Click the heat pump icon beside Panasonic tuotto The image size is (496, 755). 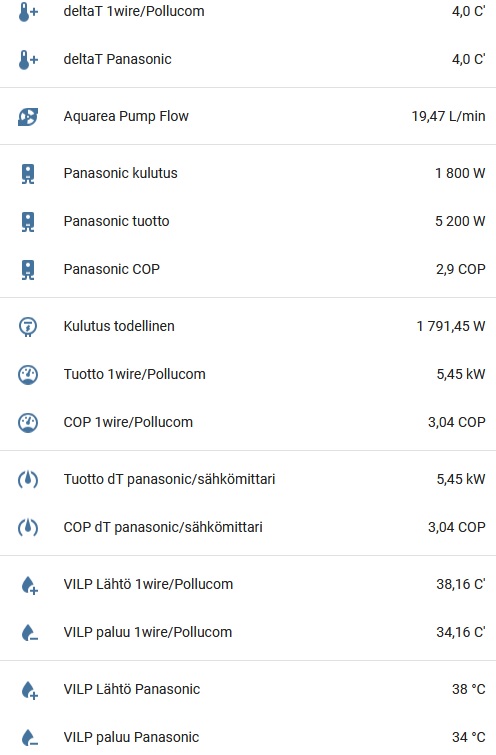click(28, 221)
